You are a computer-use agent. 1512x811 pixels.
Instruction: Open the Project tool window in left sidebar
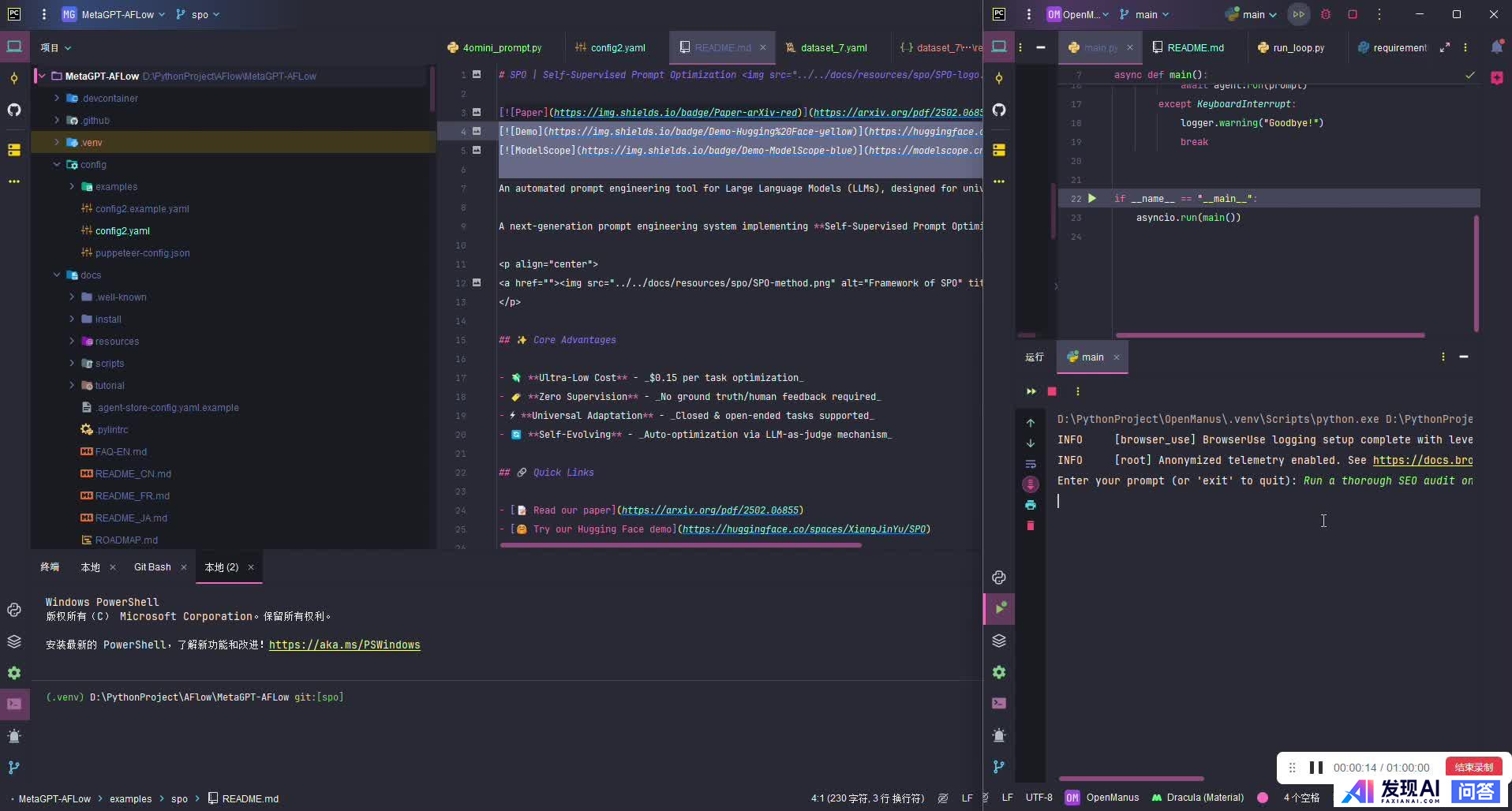tap(14, 47)
